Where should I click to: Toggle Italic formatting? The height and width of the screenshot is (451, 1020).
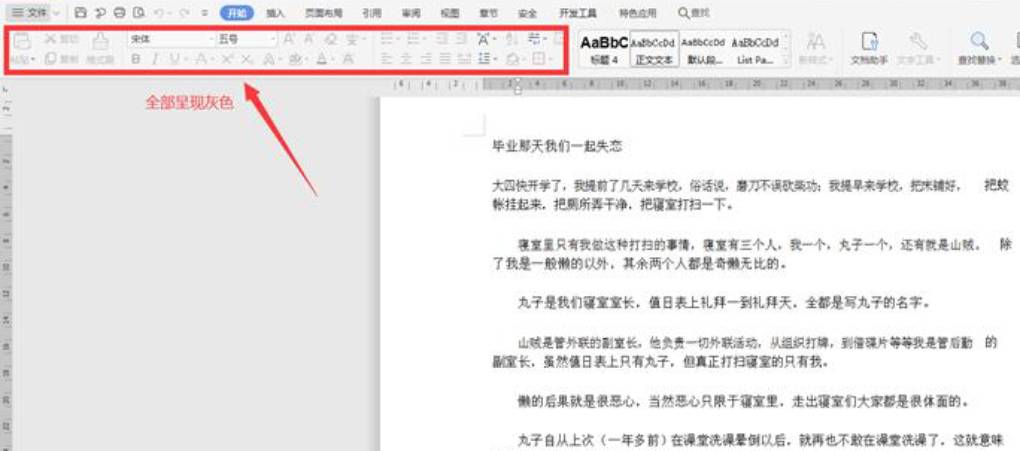(155, 59)
